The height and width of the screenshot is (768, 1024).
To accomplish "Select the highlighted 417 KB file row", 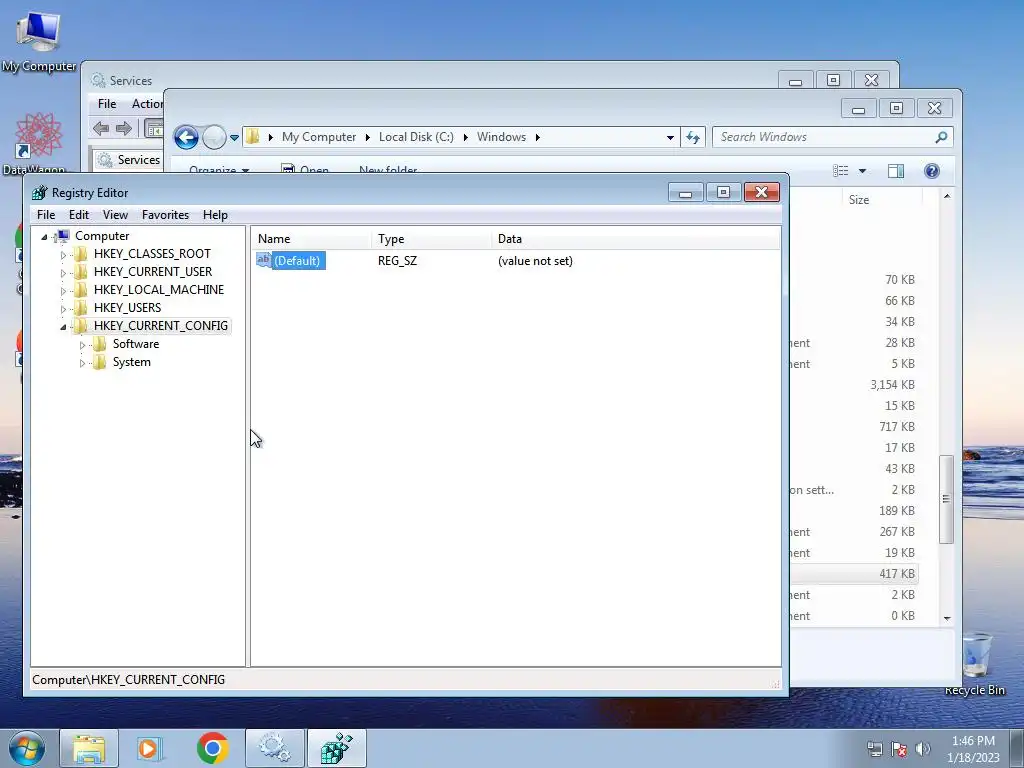I will (x=854, y=574).
